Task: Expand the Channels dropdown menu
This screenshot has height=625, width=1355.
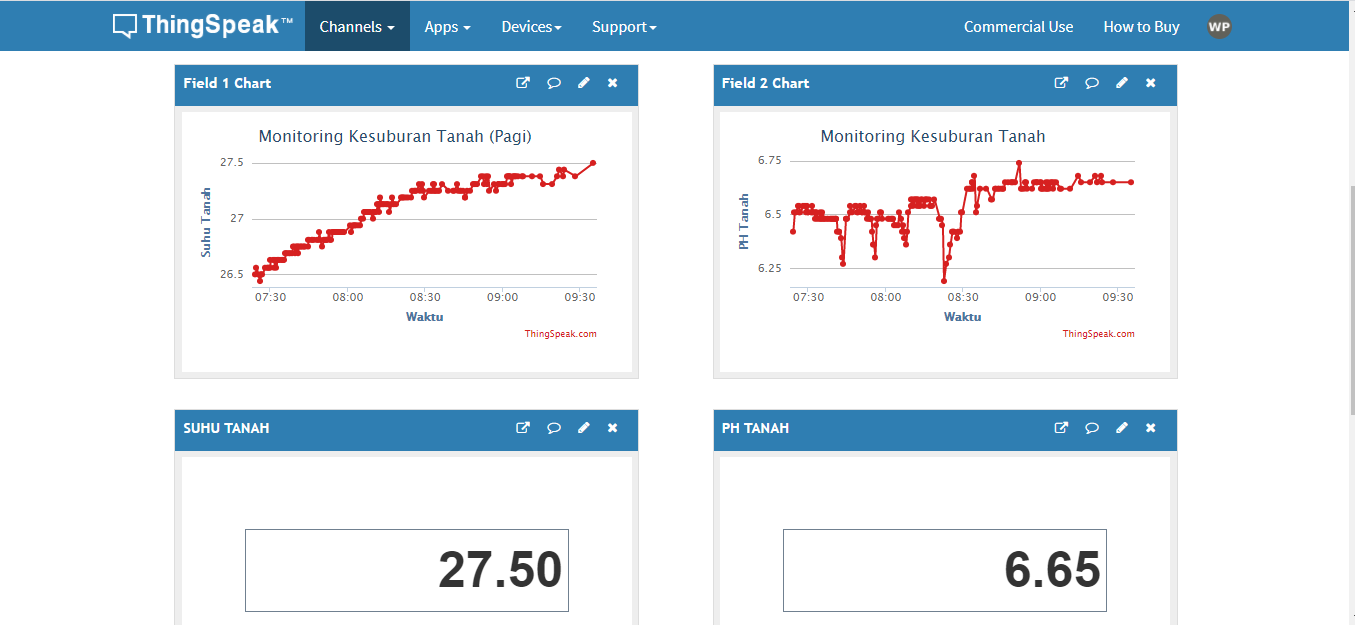Action: 357,27
